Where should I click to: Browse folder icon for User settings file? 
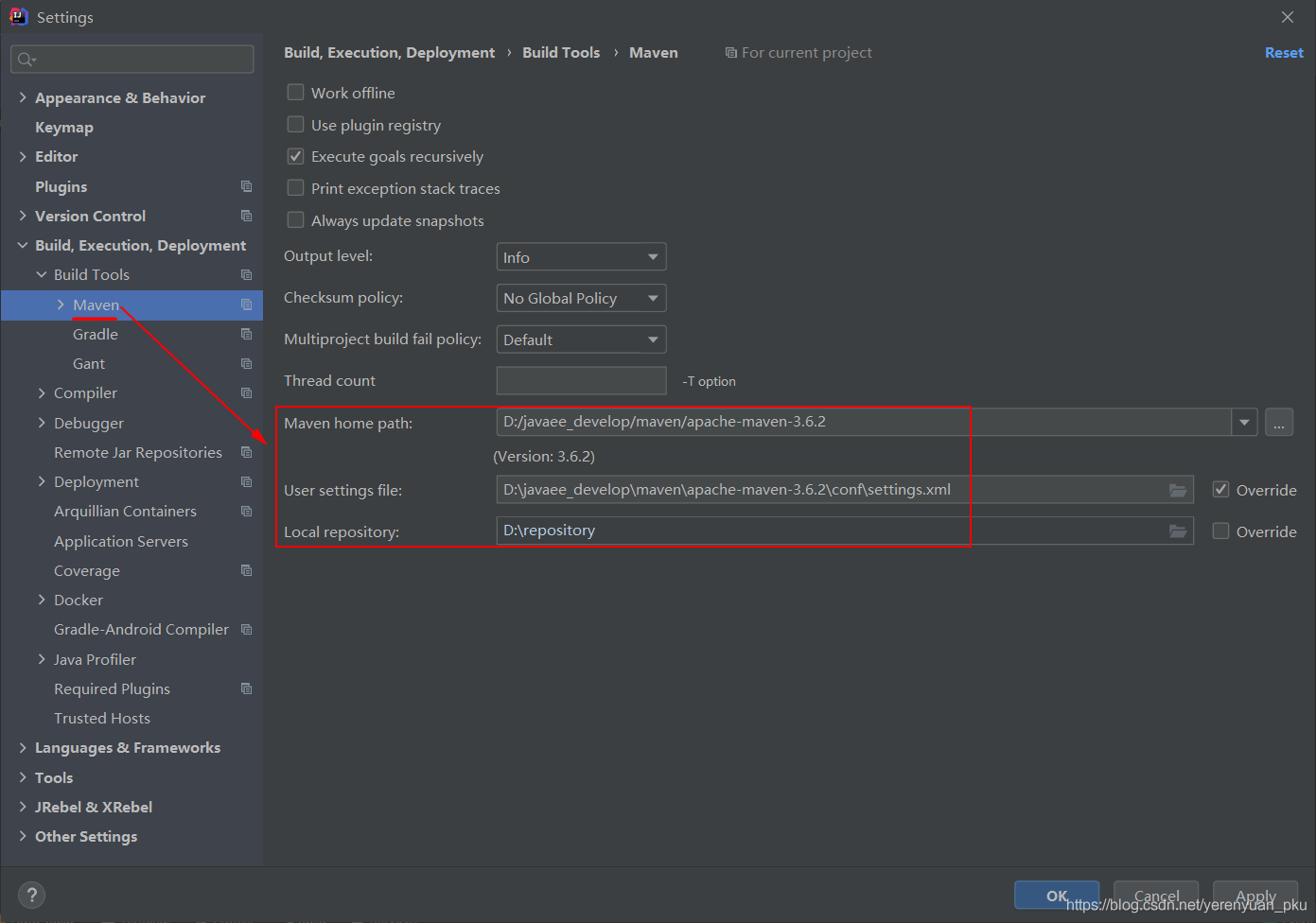[x=1178, y=490]
